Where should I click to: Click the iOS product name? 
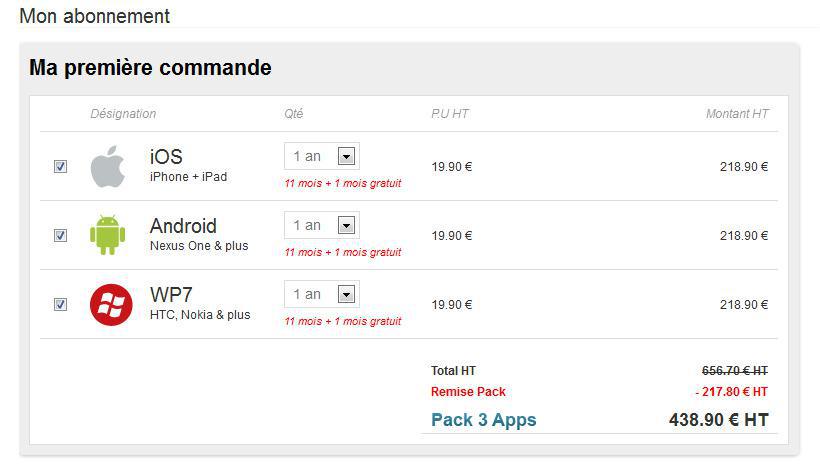166,157
